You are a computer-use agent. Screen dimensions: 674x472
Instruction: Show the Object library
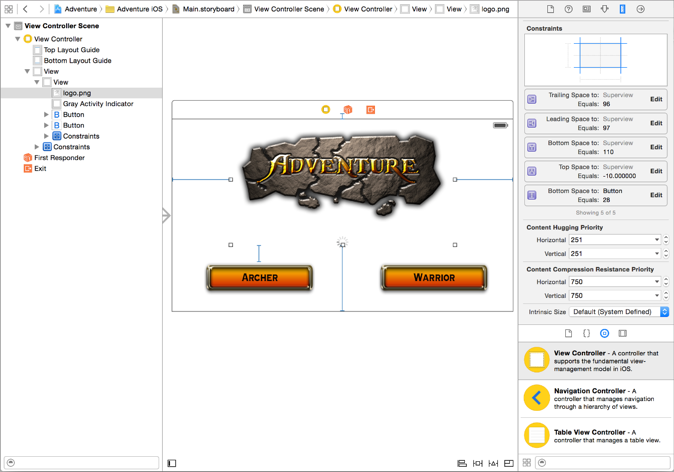[604, 333]
